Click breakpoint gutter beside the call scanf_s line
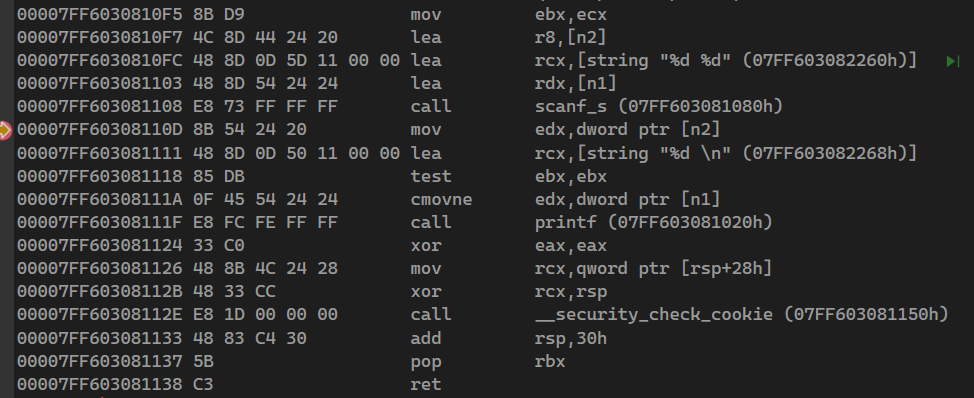 coord(6,107)
